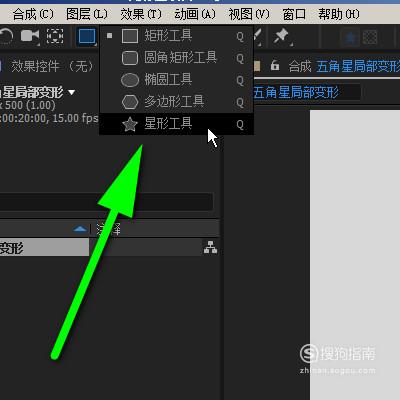
Task: Choose 圆角矩形工具 from the shape flyout
Action: [x=177, y=58]
